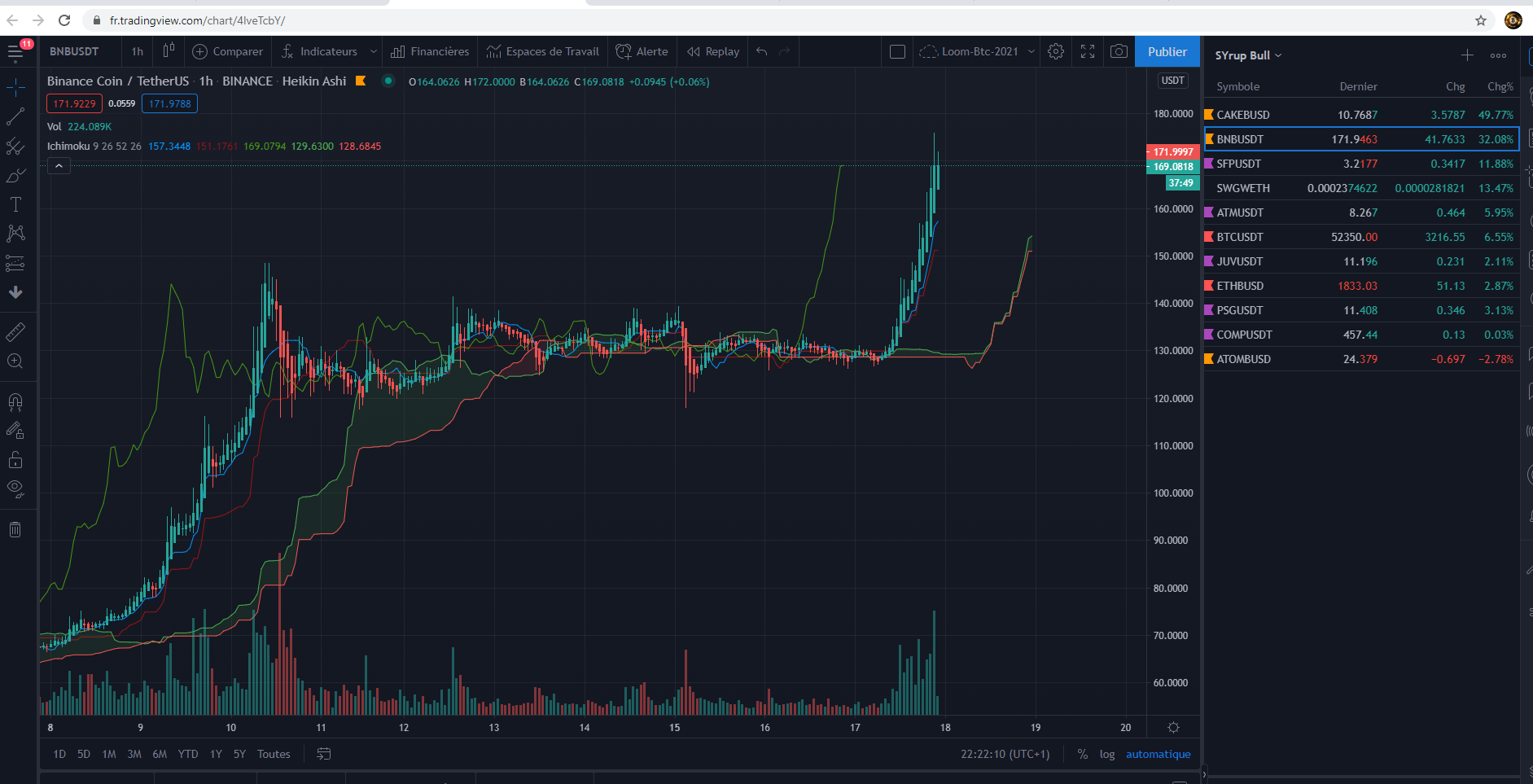Toggle percent scale mode
Screen dimensions: 1533x784
coord(1082,754)
